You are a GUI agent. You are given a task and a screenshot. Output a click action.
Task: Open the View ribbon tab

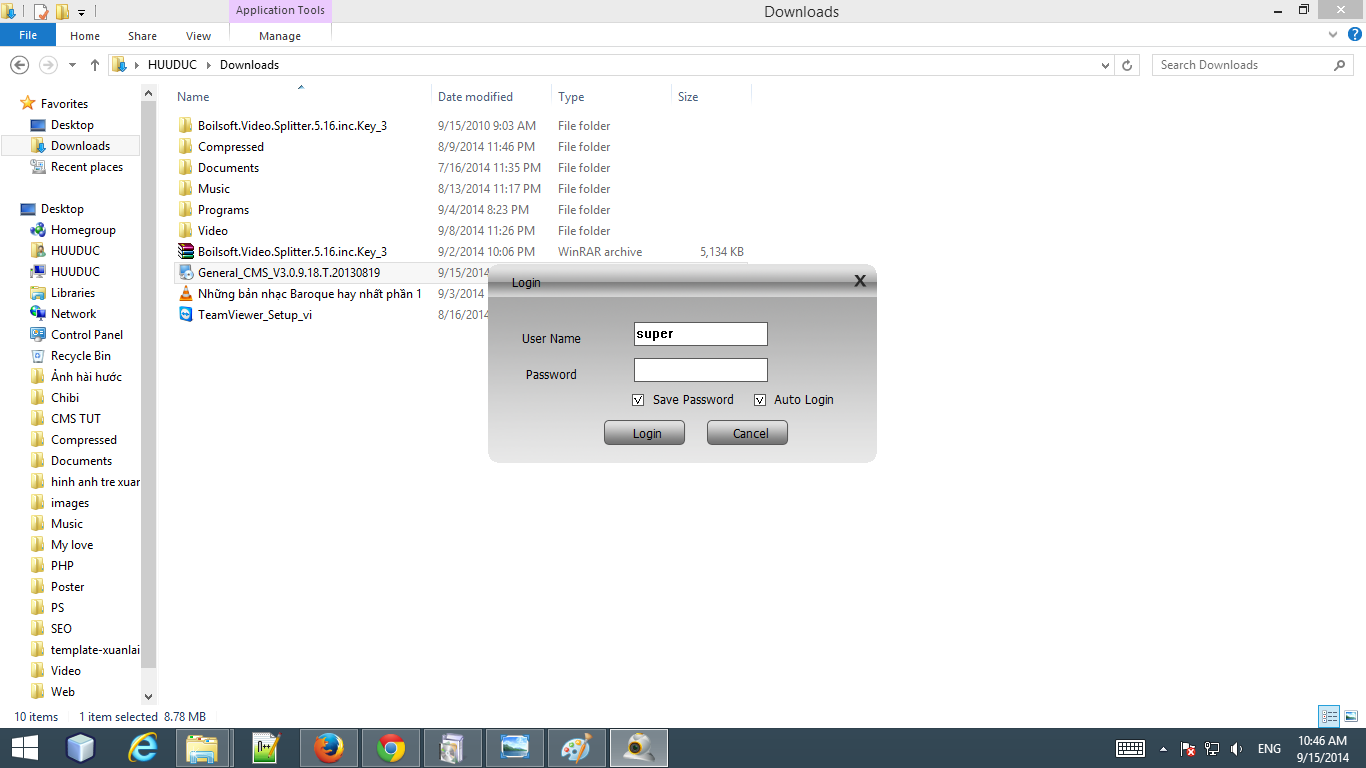(x=199, y=35)
